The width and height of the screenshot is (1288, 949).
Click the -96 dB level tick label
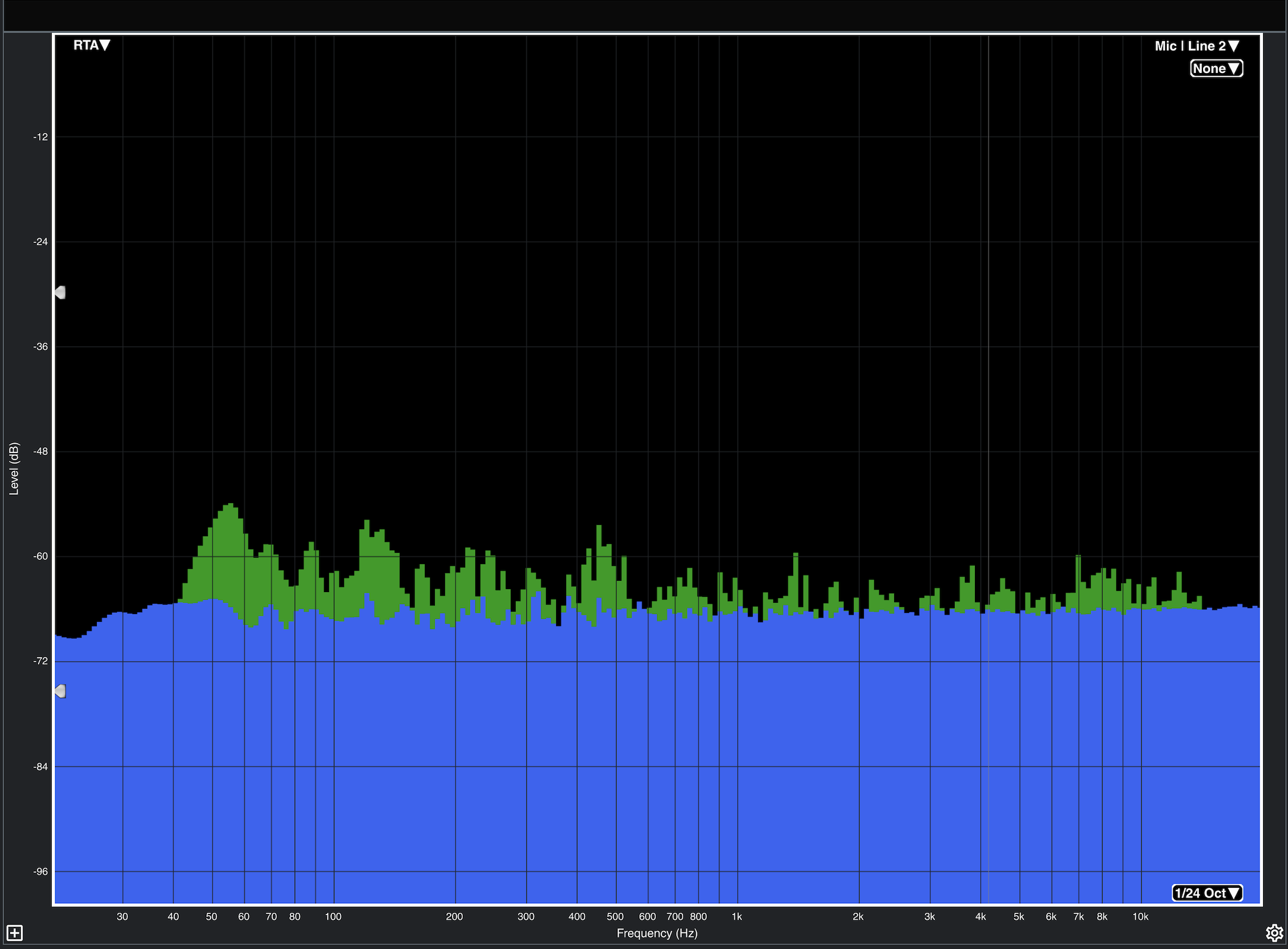(40, 872)
